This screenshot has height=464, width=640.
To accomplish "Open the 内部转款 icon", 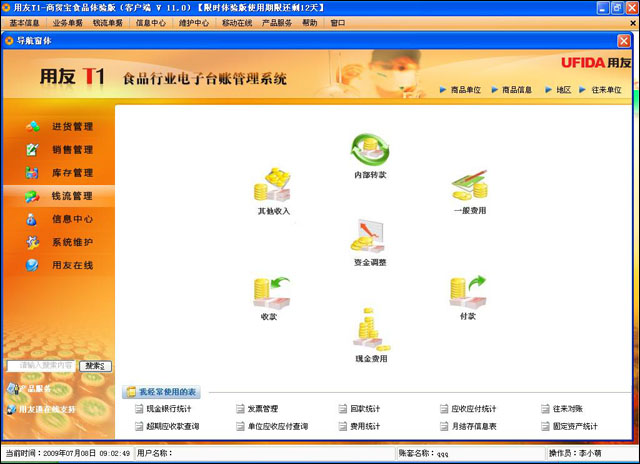I will pos(370,149).
